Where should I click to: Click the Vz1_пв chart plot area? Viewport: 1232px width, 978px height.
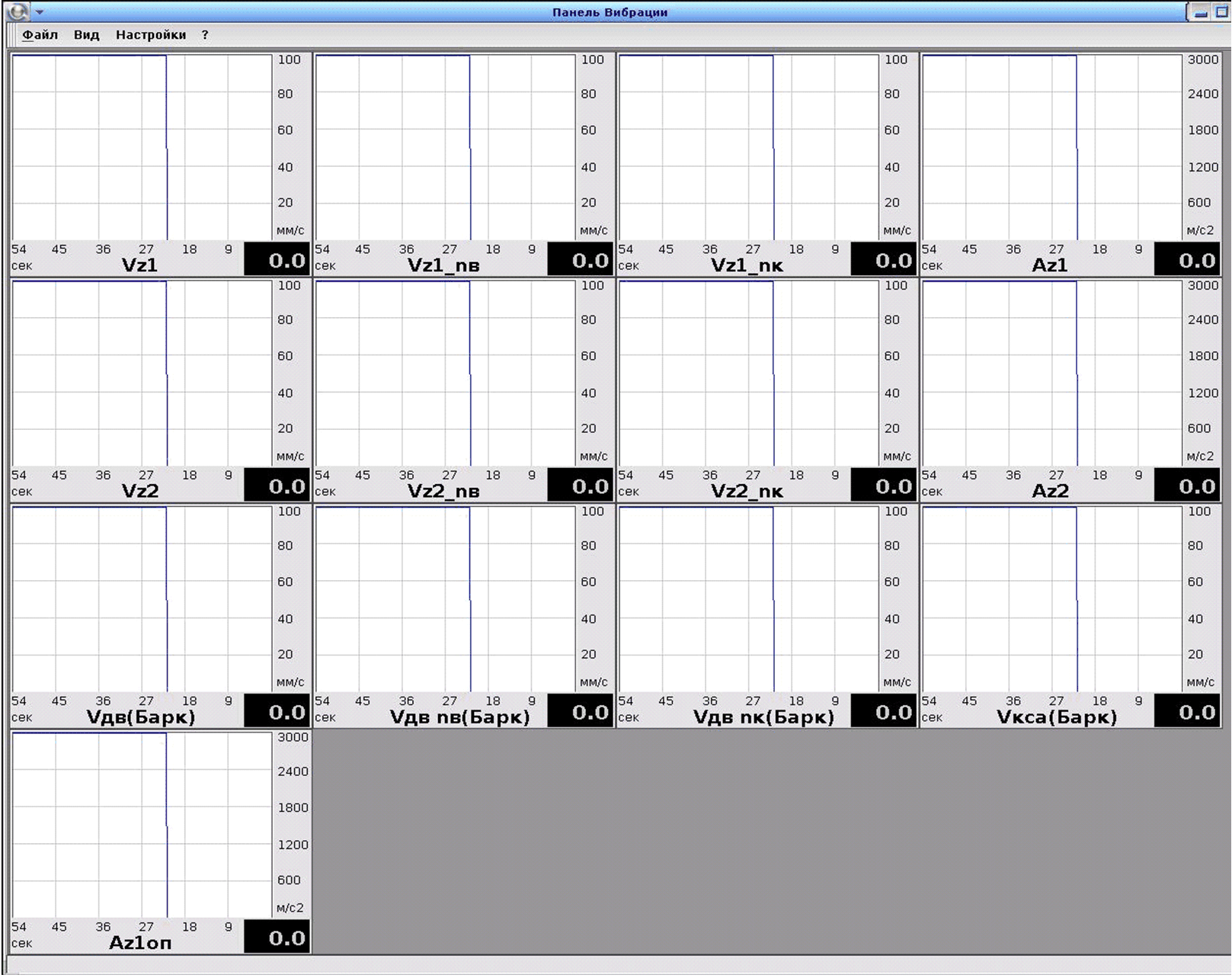(x=445, y=147)
